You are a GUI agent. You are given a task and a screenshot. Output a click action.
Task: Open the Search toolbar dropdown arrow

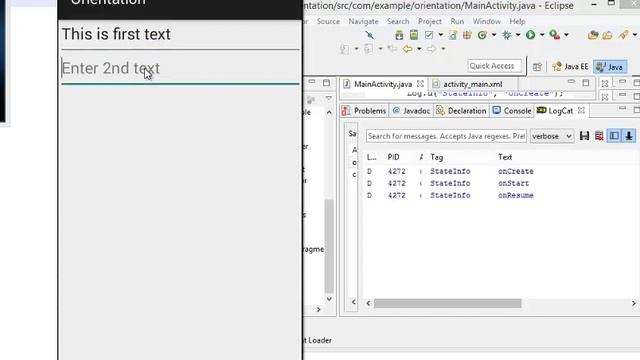[x=635, y=35]
